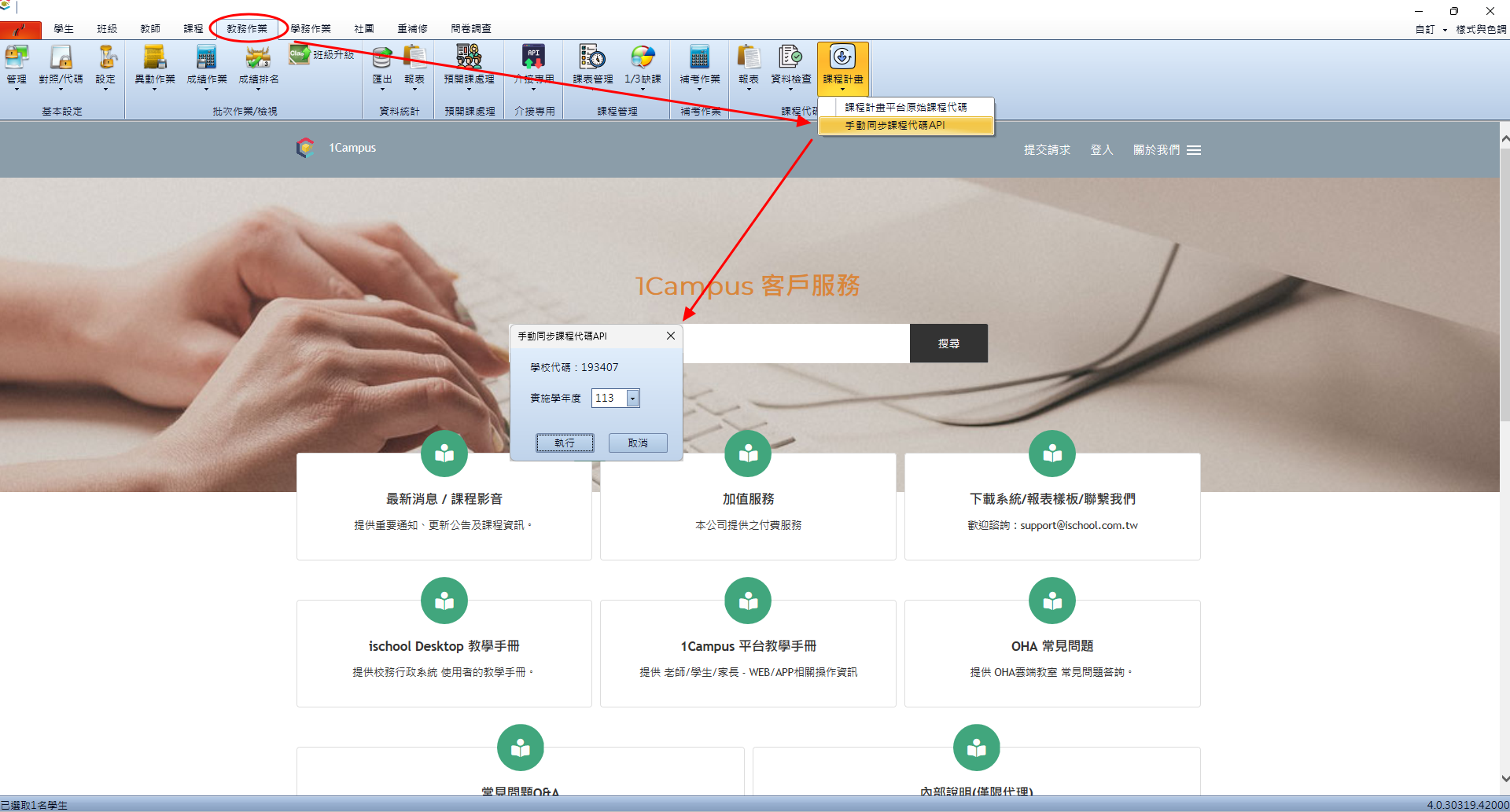
Task: Expand the 實施學年度 year dropdown
Action: (632, 399)
